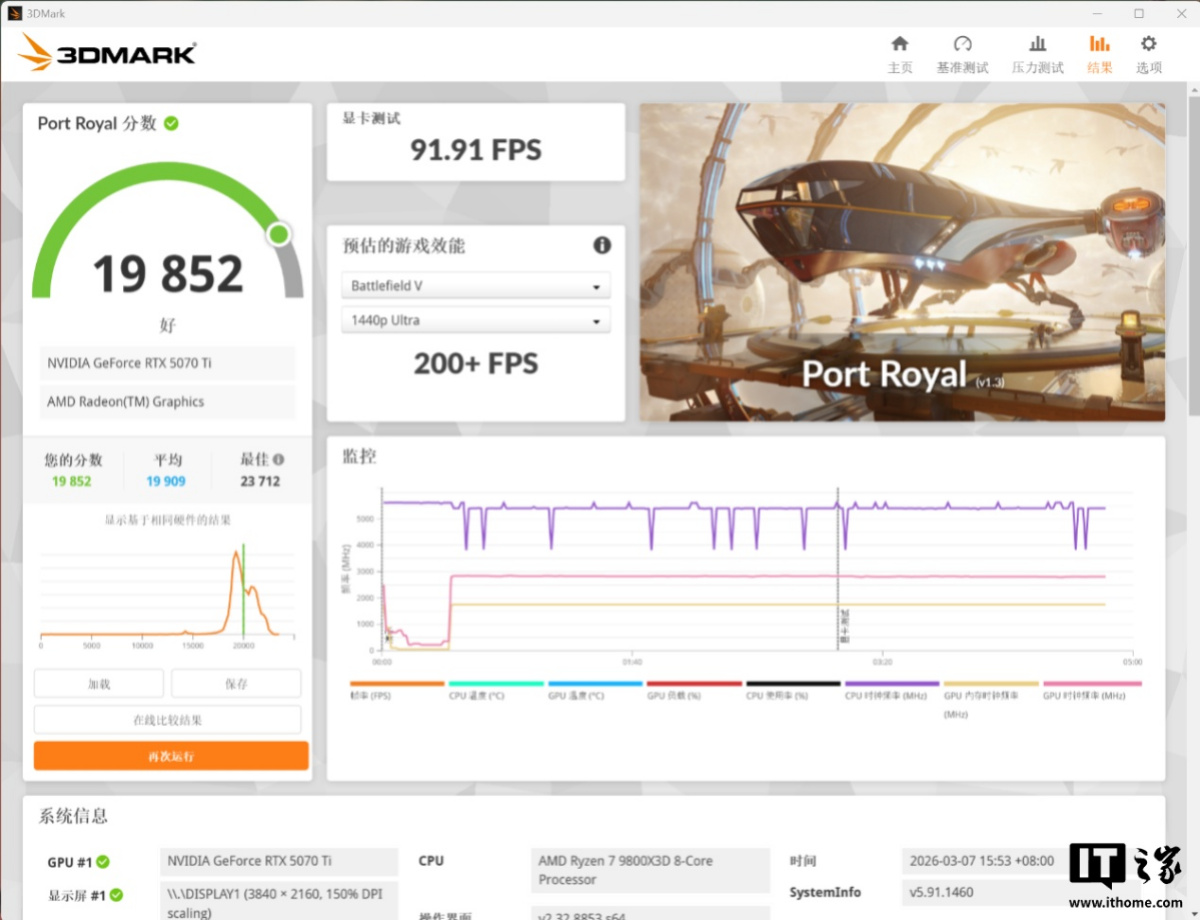Open the 主页 home icon
This screenshot has height=920, width=1200.
click(899, 44)
